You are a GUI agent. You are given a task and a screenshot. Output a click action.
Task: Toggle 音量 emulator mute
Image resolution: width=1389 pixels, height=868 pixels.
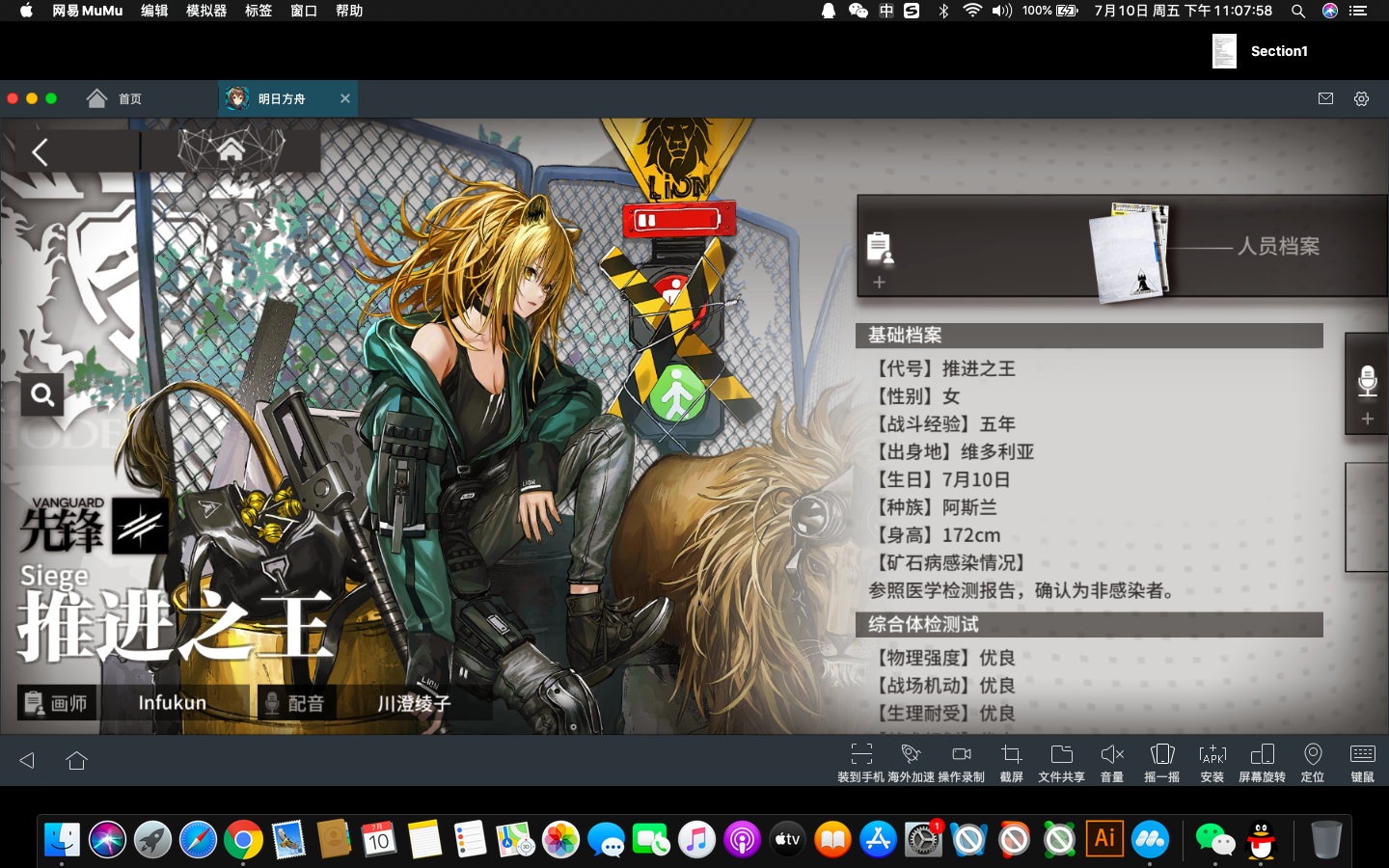coord(1112,762)
